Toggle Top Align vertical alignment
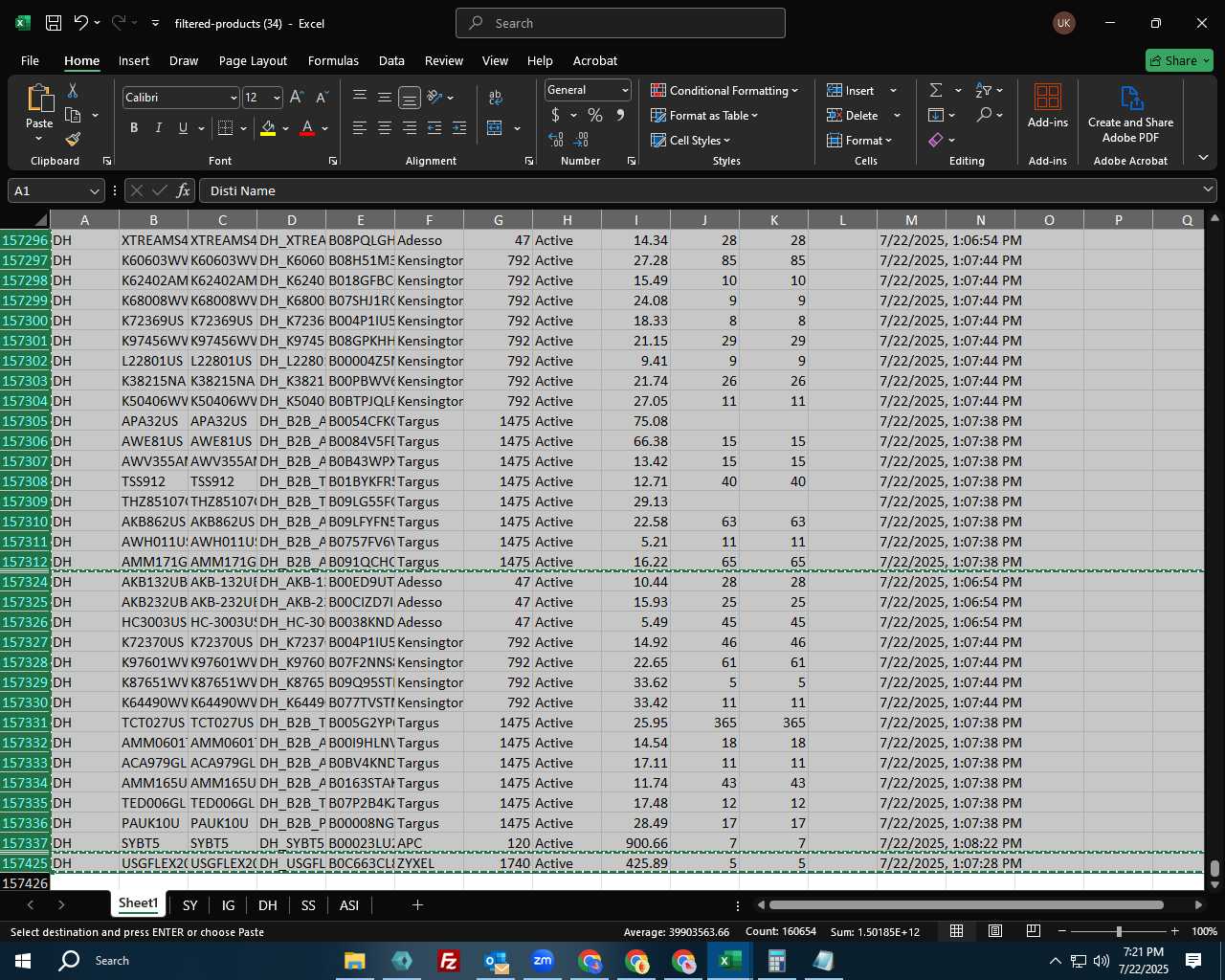This screenshot has height=980, width=1225. (x=360, y=98)
